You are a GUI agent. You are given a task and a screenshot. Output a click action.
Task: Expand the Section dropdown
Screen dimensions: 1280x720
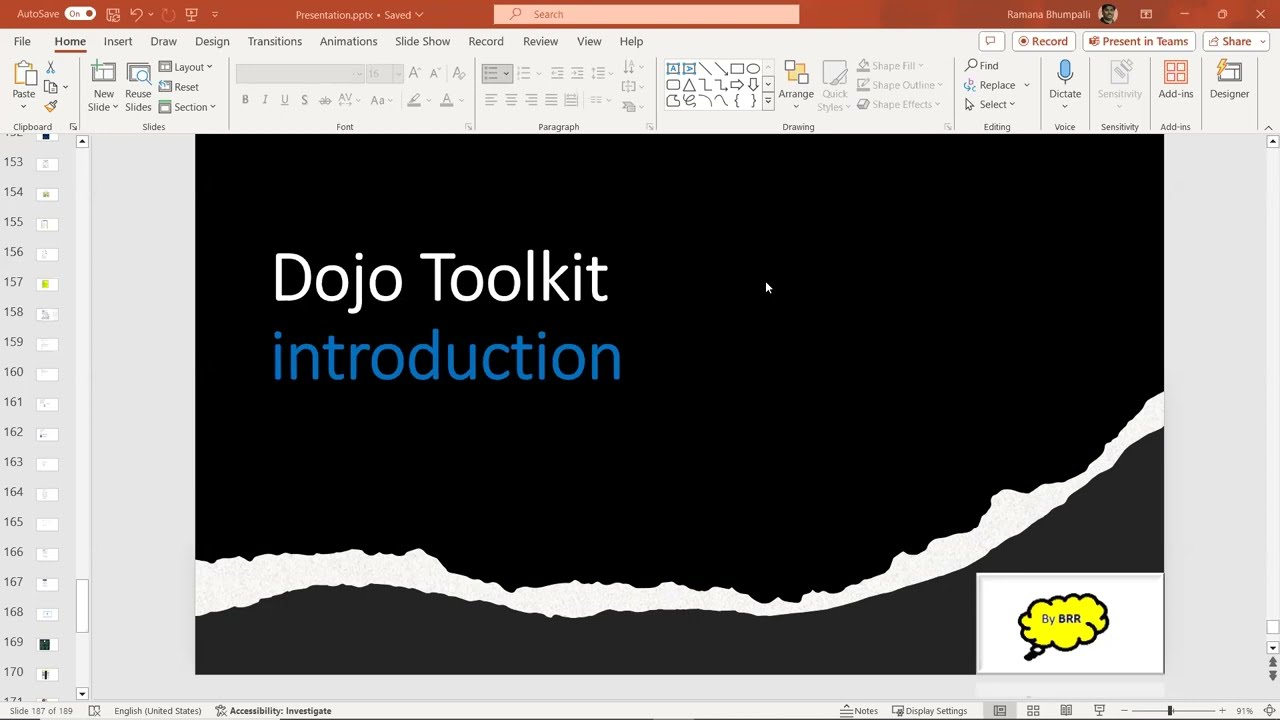(x=187, y=107)
